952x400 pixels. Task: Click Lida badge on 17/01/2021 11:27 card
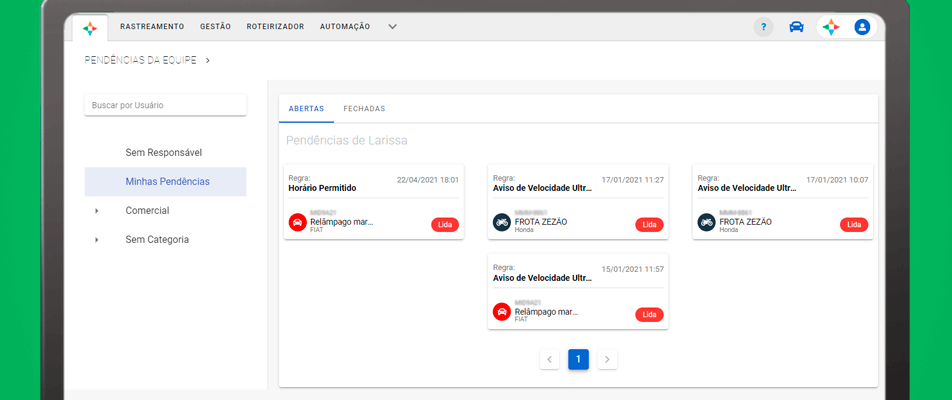(650, 225)
